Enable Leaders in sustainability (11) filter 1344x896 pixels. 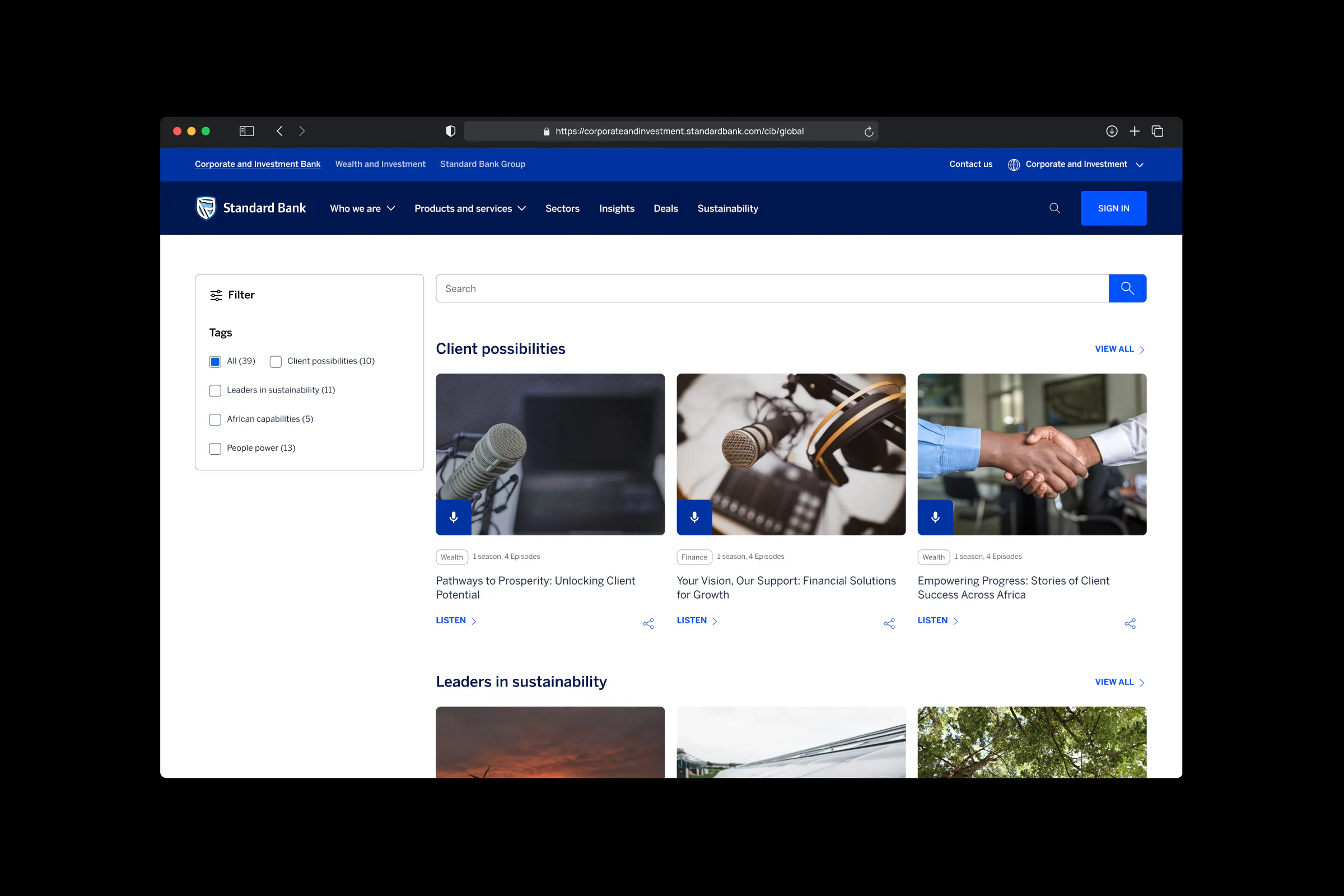215,391
